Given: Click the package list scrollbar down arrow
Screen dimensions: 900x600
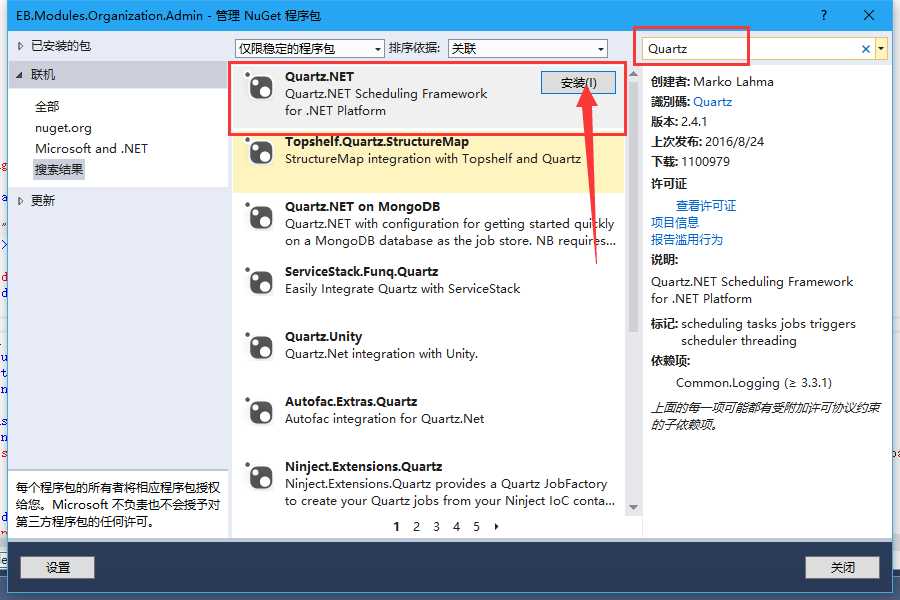Looking at the screenshot, I should coord(634,508).
